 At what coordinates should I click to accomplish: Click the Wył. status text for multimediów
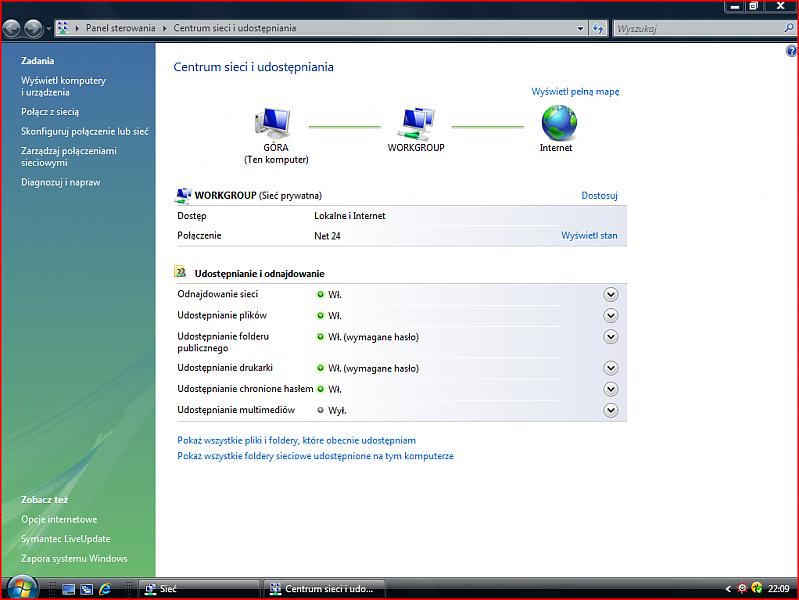coord(337,410)
